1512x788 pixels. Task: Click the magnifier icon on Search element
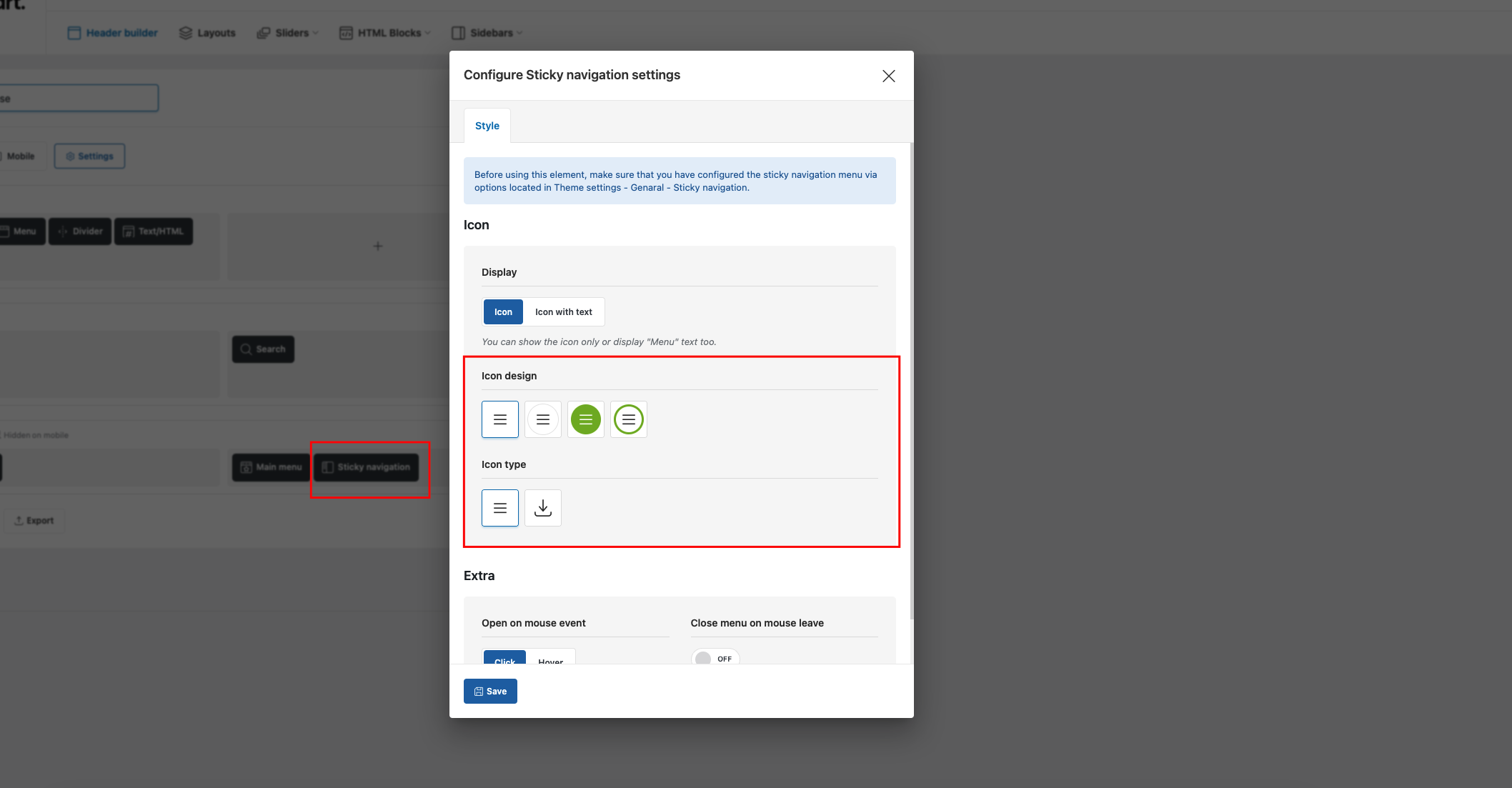[246, 349]
